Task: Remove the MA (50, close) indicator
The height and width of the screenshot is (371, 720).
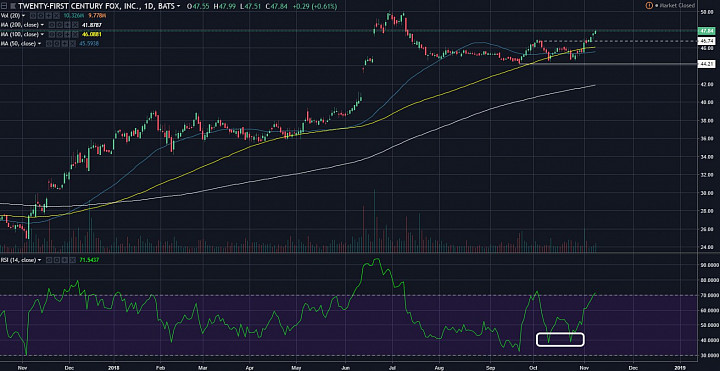Action: click(72, 44)
